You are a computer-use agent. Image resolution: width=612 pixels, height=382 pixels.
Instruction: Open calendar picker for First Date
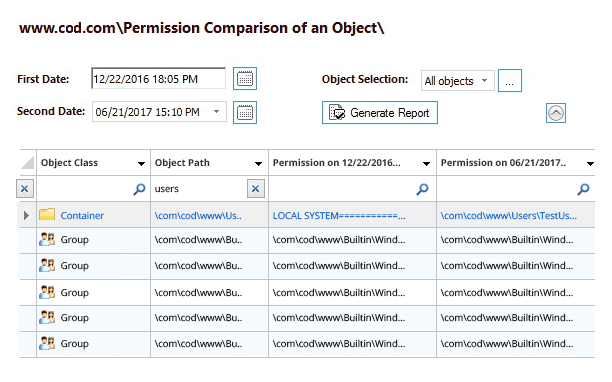coord(245,79)
